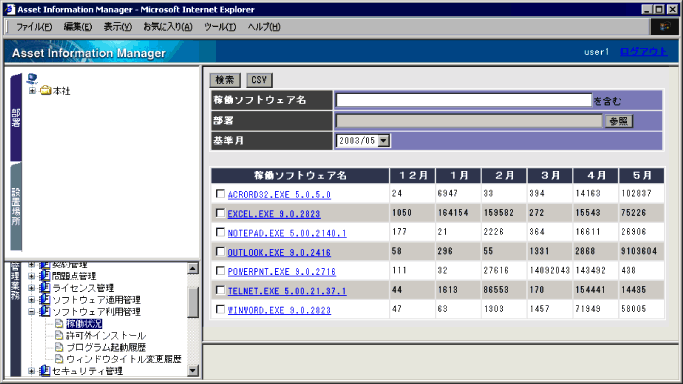Open the NOTEPAD.EXE 5.00.2140.1 link
Viewport: 683px width, 384px height.
point(287,233)
